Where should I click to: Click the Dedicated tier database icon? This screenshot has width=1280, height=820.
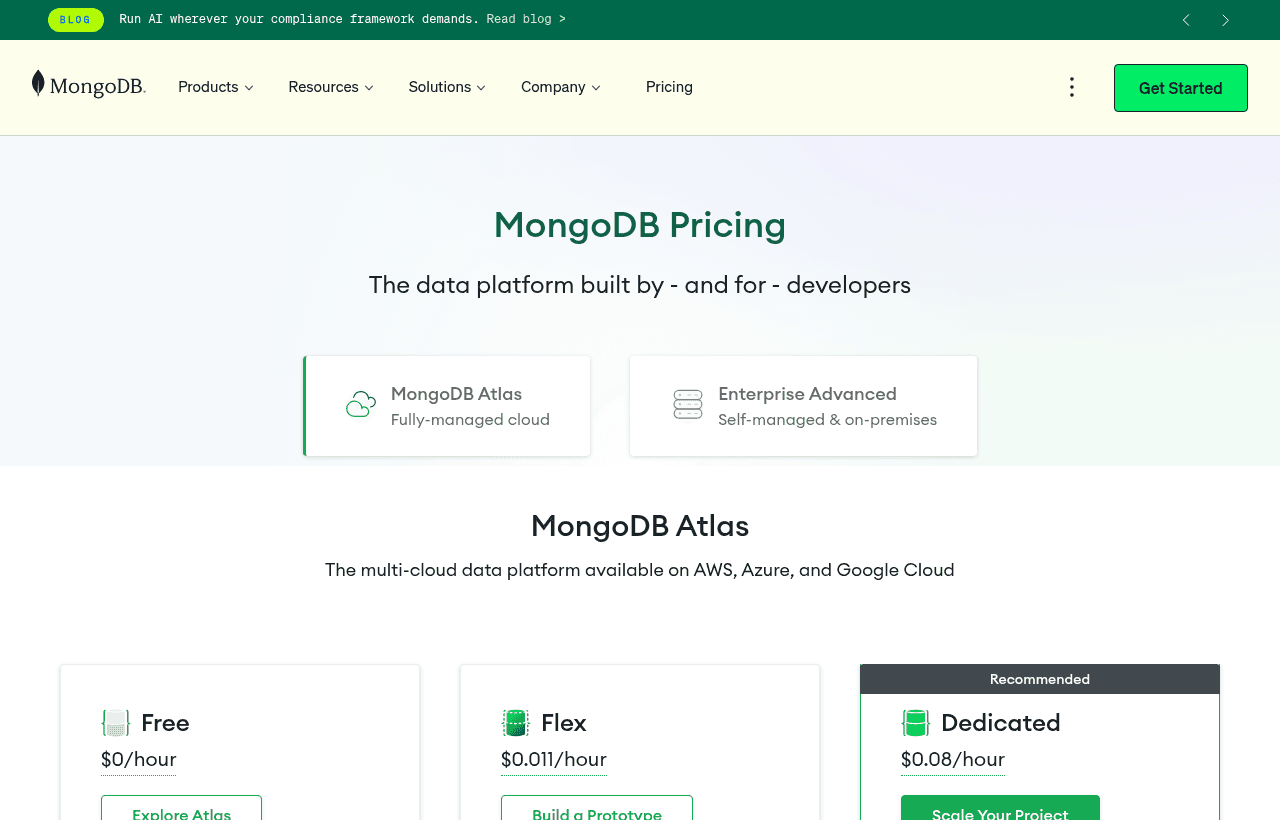(916, 723)
